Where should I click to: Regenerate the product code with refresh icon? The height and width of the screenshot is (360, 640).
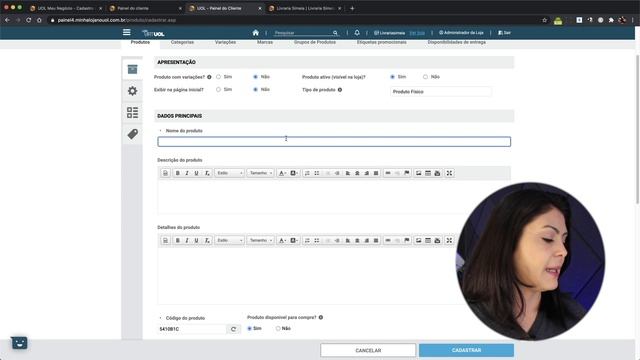[233, 329]
